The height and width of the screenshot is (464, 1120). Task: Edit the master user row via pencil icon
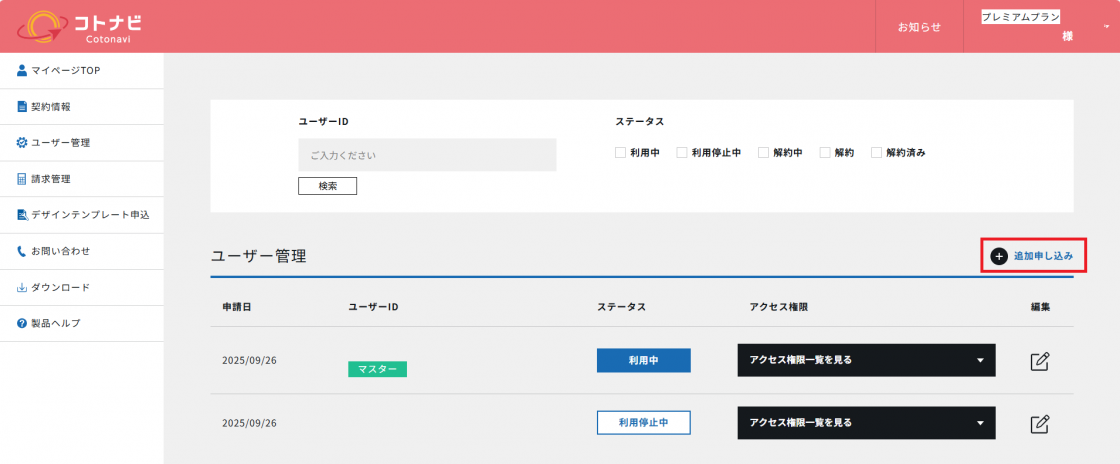pos(1040,361)
